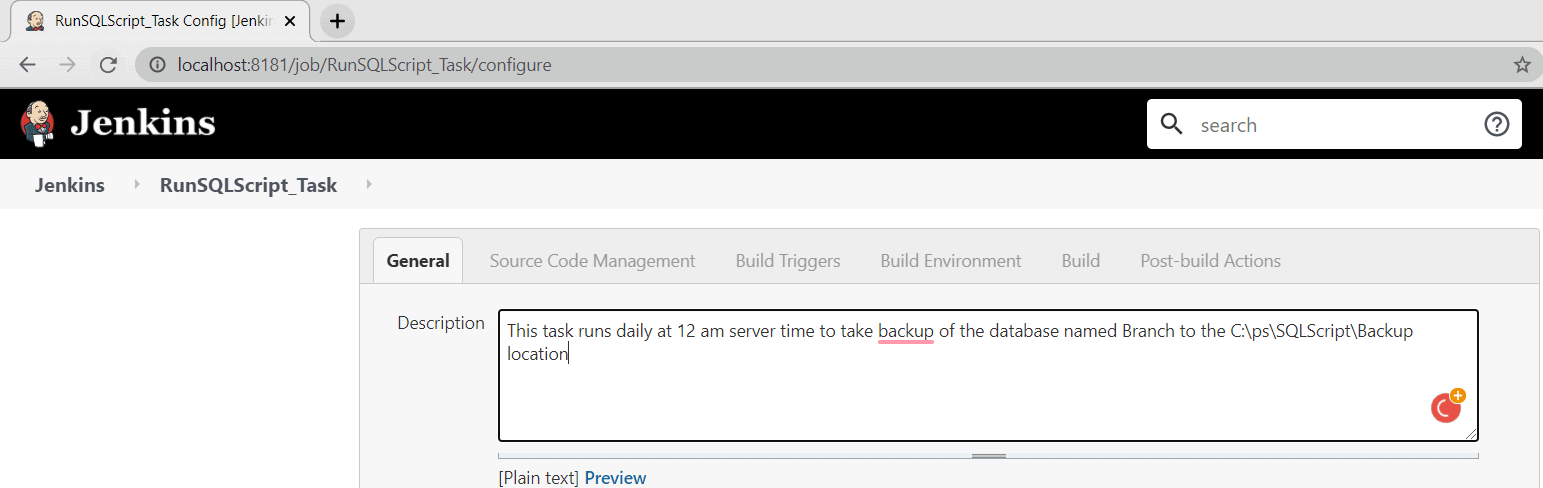
Task: Reload the page with the refresh icon
Action: (x=109, y=65)
